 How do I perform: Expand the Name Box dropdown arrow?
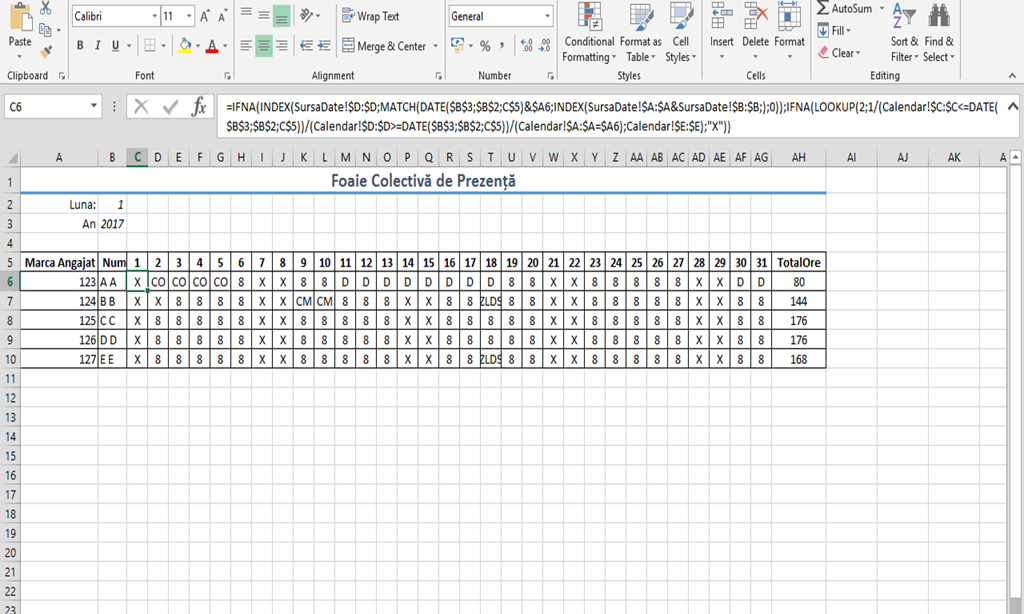pos(94,106)
